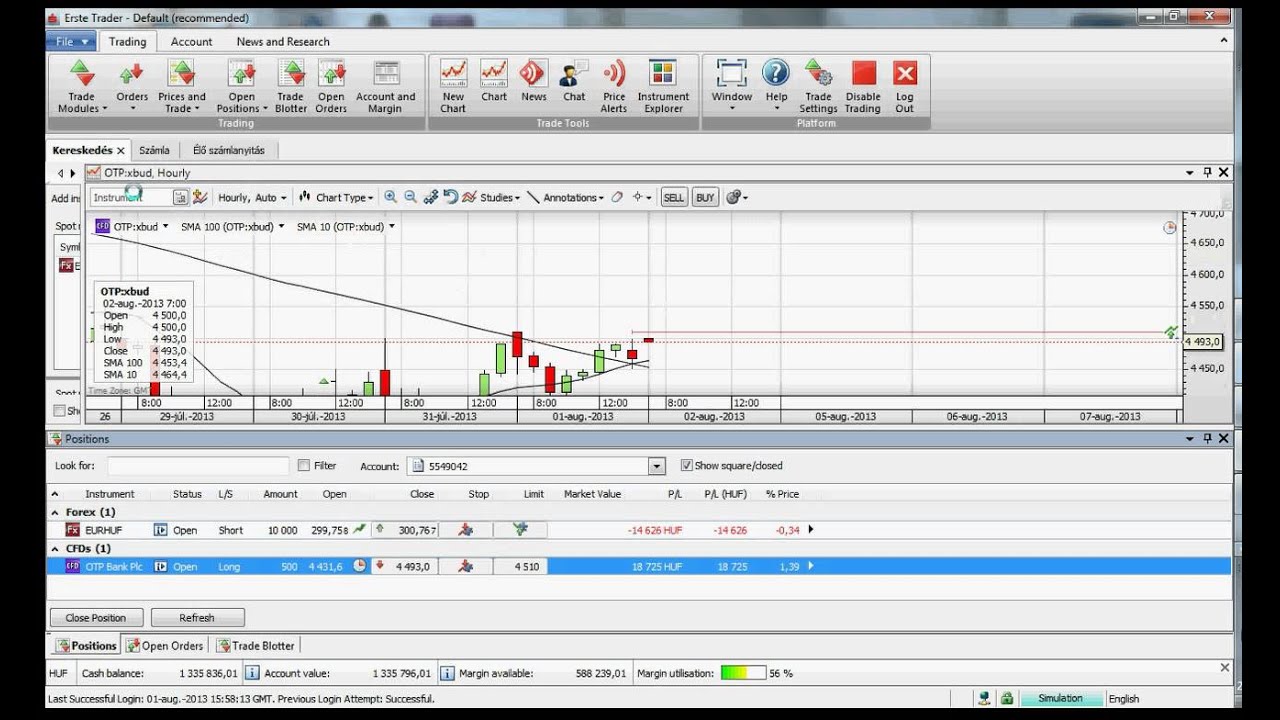The height and width of the screenshot is (720, 1280).
Task: Open the Open Positions ribbon menu
Action: coord(241,87)
